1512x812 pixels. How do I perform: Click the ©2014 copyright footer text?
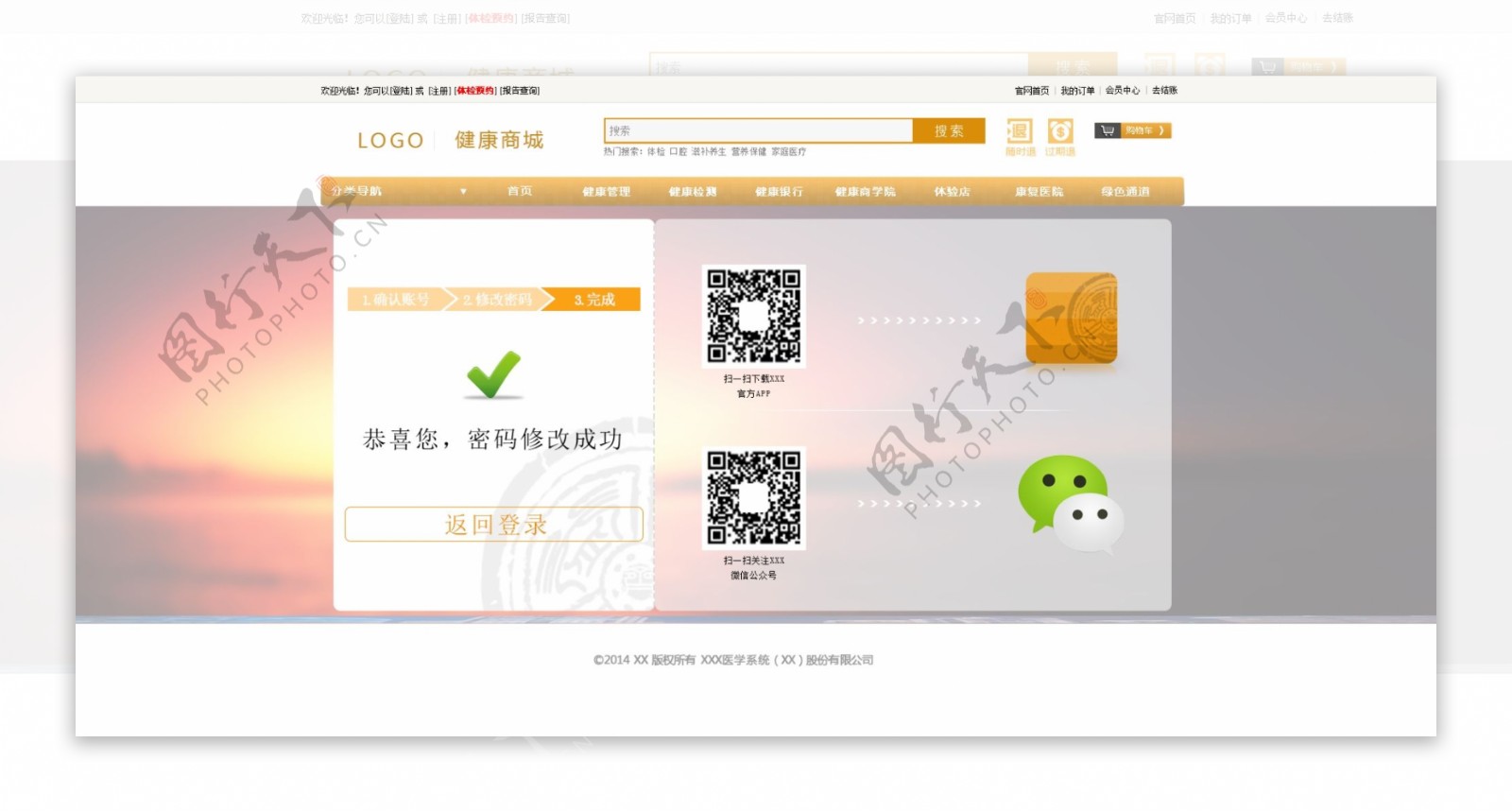click(x=733, y=660)
